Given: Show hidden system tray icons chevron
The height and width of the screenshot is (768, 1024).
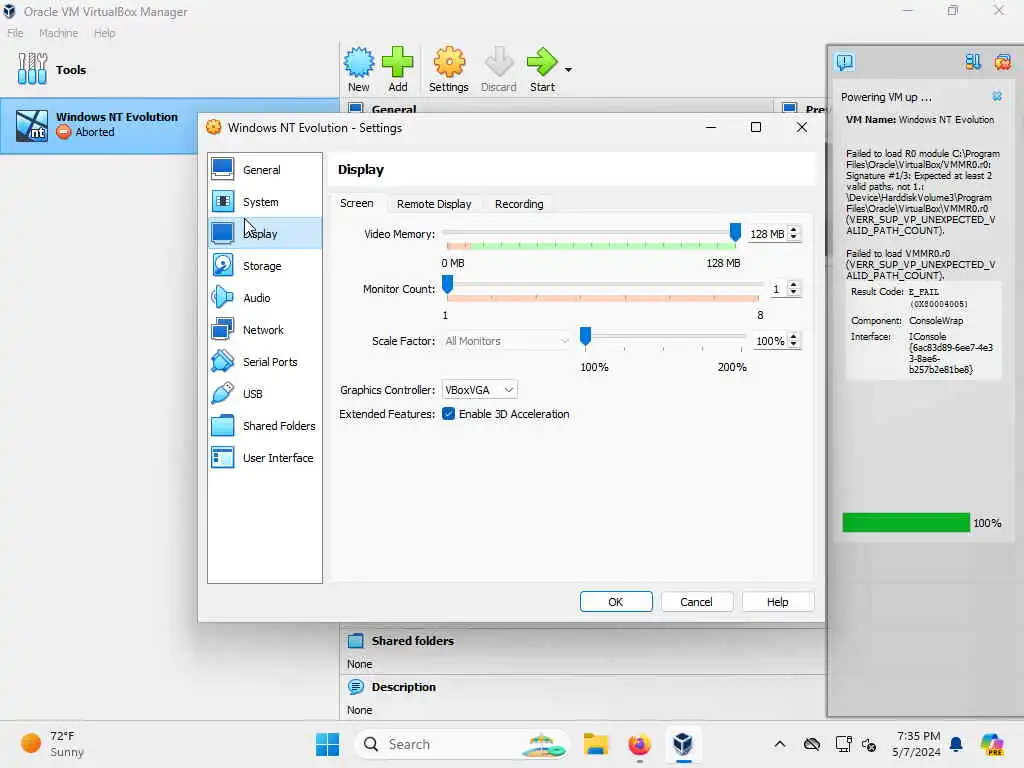Looking at the screenshot, I should click(780, 744).
